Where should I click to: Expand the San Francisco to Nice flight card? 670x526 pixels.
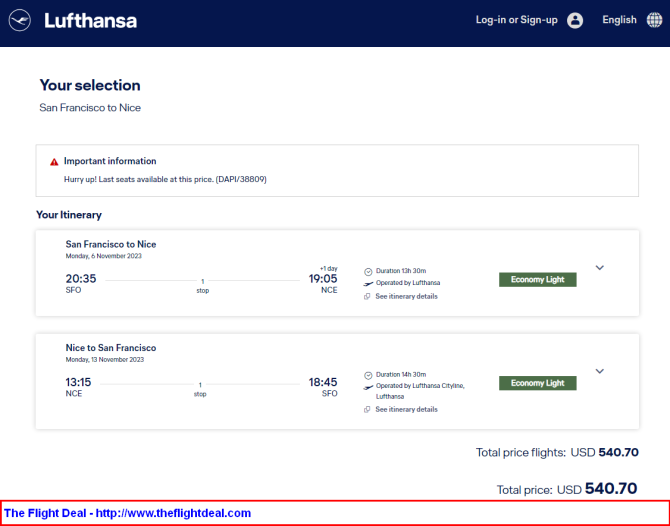coord(599,268)
